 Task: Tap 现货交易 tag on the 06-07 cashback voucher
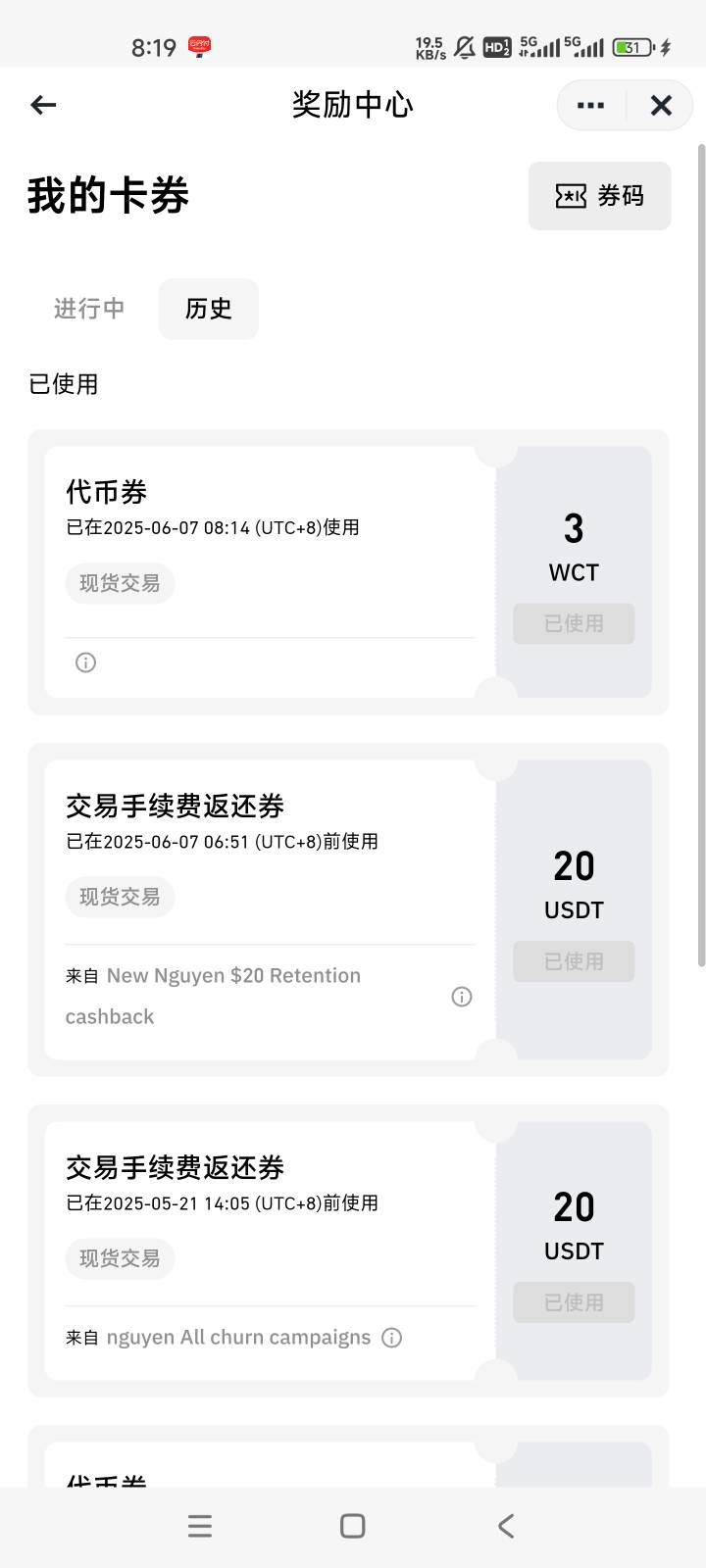120,897
